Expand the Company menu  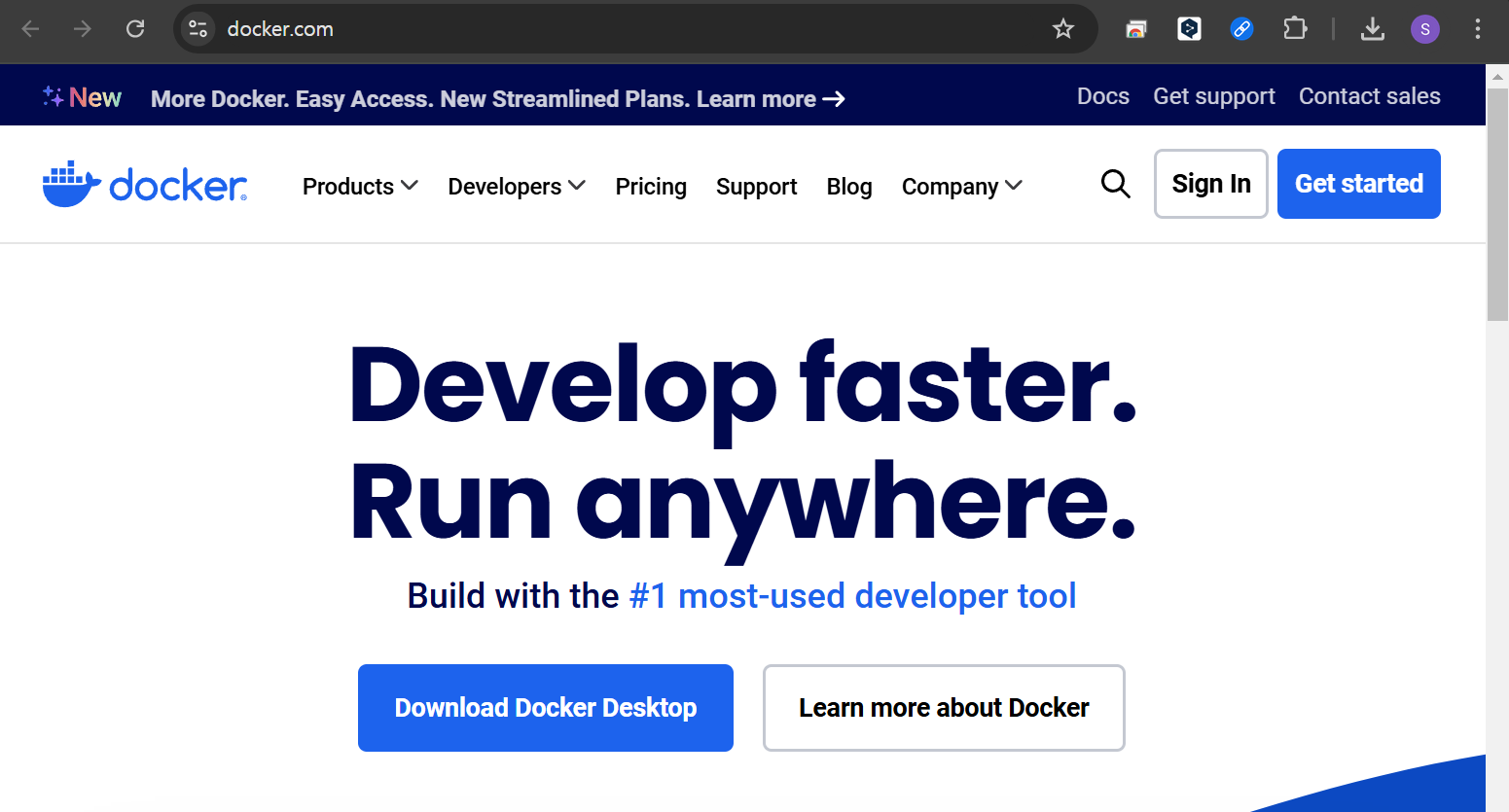962,186
